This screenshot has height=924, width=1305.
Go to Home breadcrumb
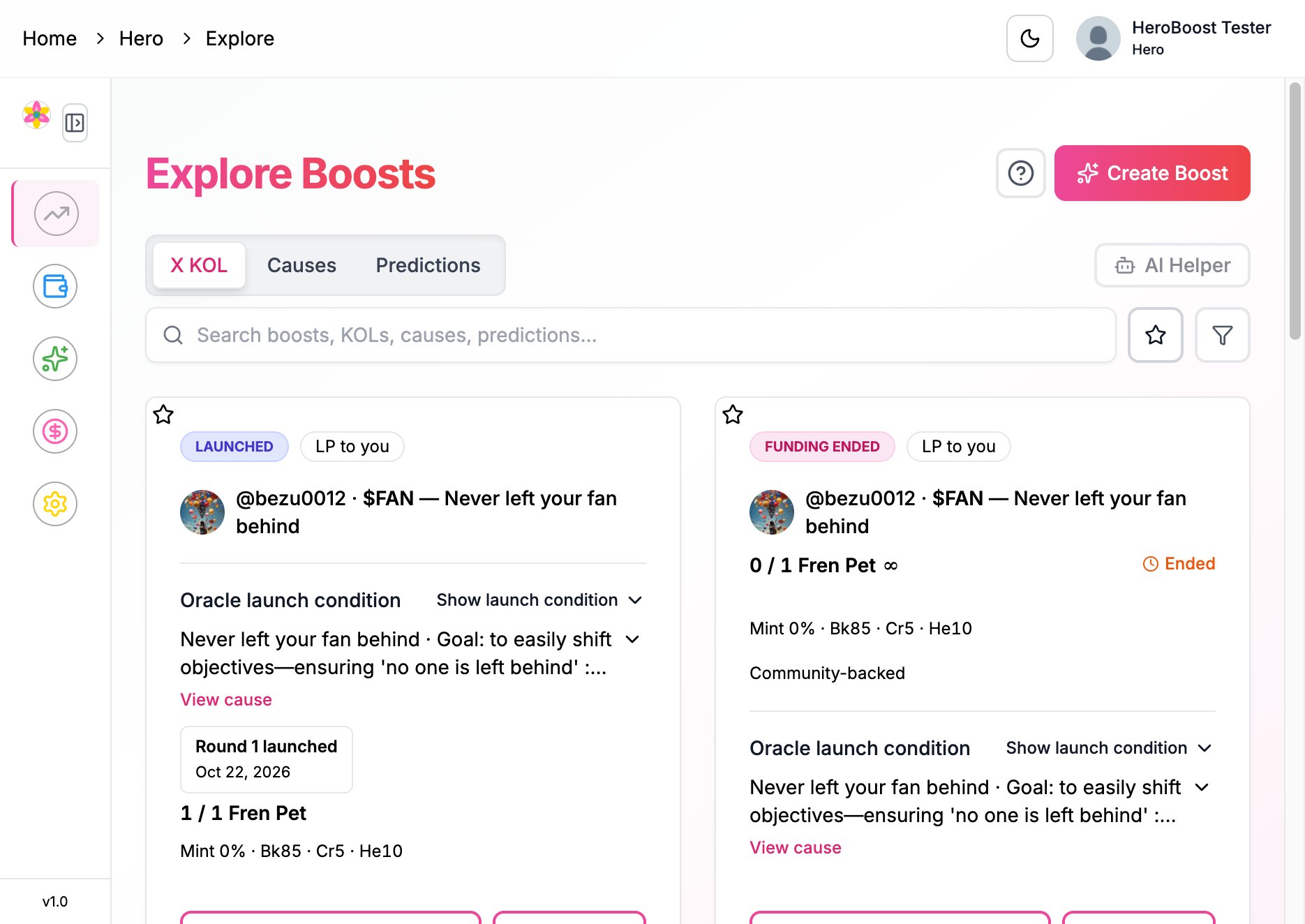tap(50, 38)
